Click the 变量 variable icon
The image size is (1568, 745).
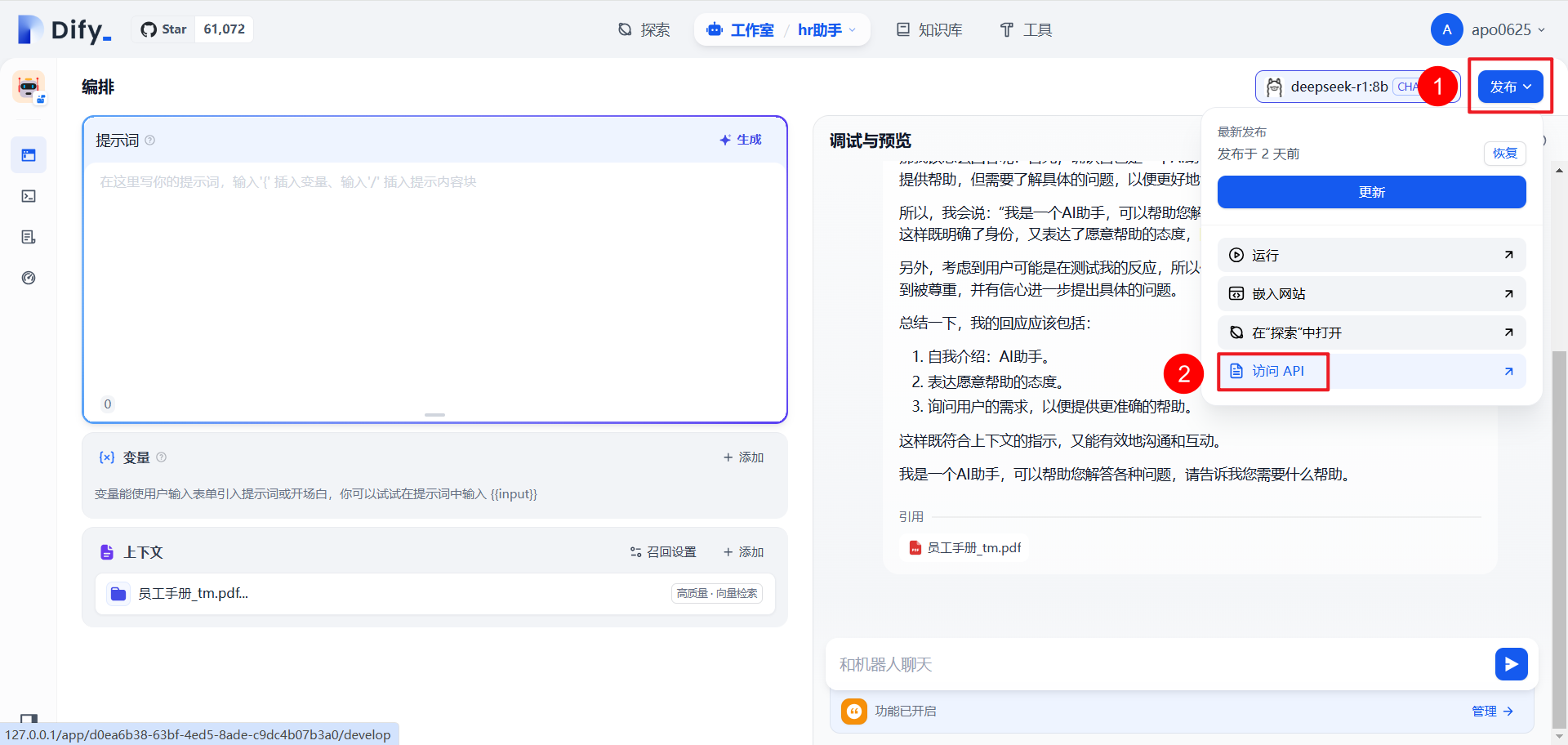[x=107, y=457]
